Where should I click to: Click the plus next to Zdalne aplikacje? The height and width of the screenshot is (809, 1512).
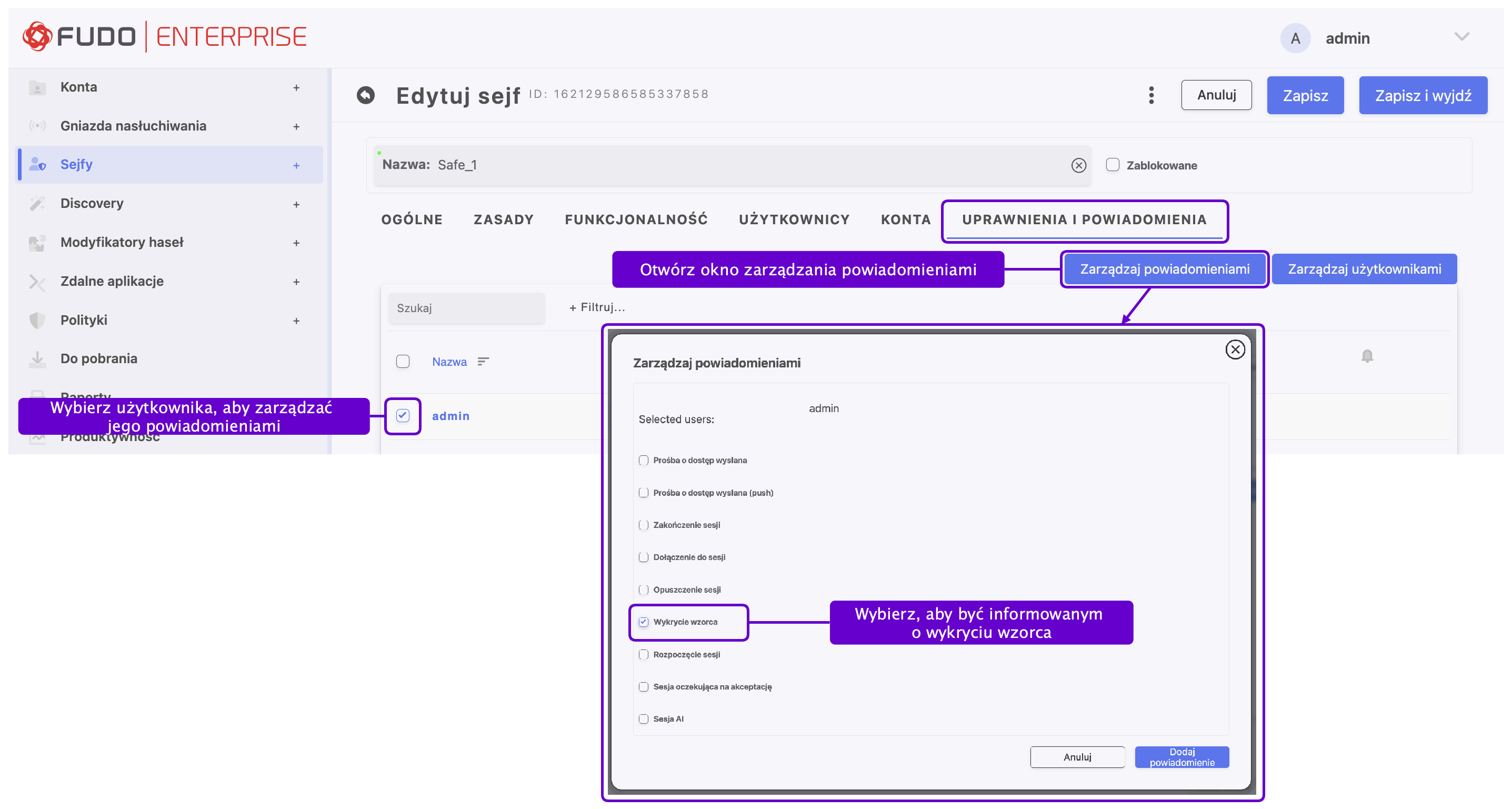(x=296, y=282)
